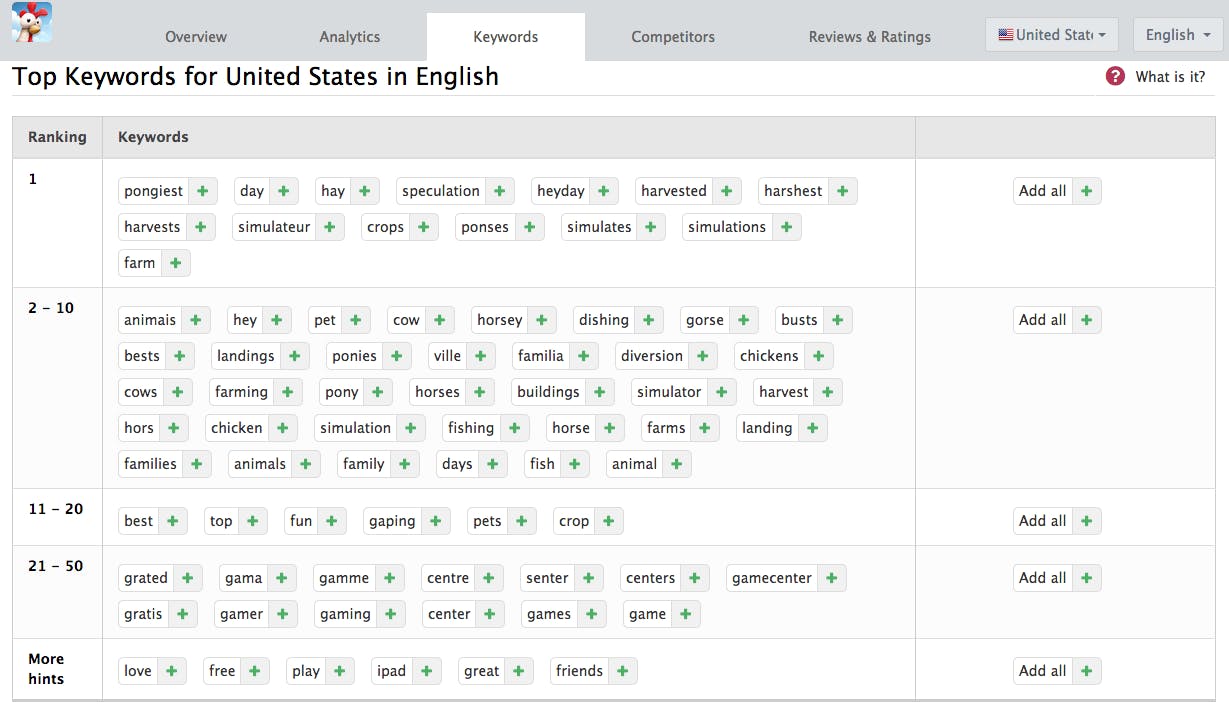Screen dimensions: 1229x714
Task: Click the red question mark help icon
Action: pos(1115,76)
